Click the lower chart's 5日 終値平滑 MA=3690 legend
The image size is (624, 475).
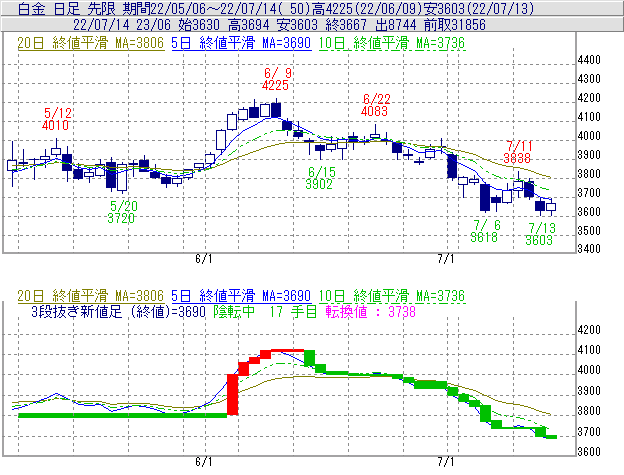[x=241, y=296]
